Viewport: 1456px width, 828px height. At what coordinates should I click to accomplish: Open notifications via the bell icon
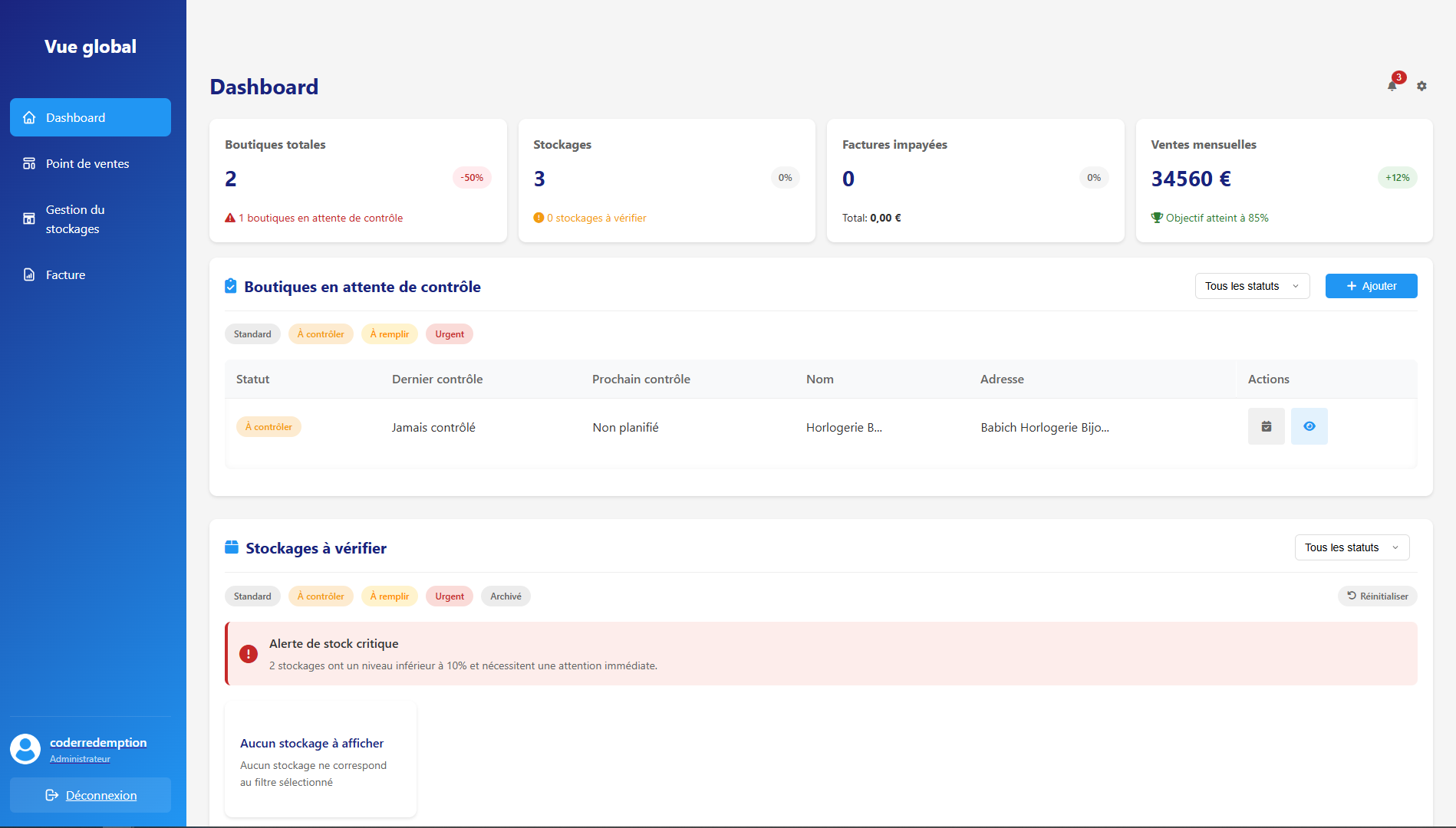pyautogui.click(x=1392, y=86)
